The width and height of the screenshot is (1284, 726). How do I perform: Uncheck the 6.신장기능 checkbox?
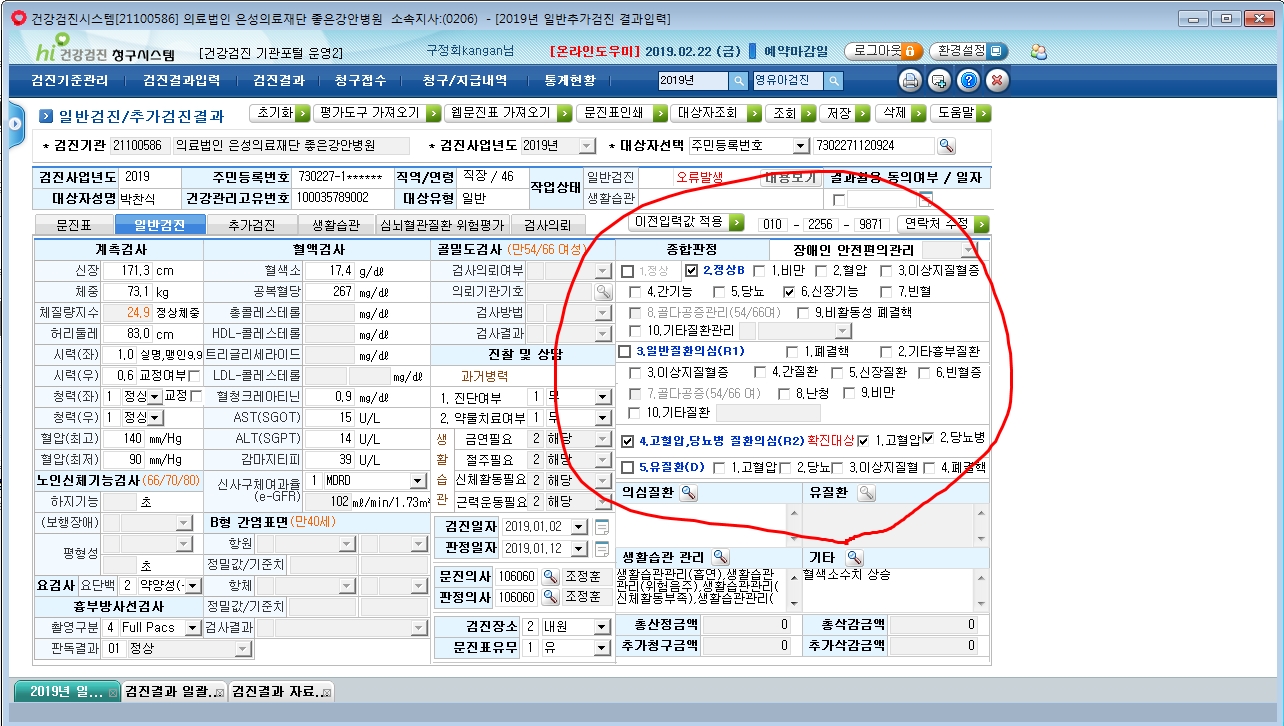tap(790, 292)
